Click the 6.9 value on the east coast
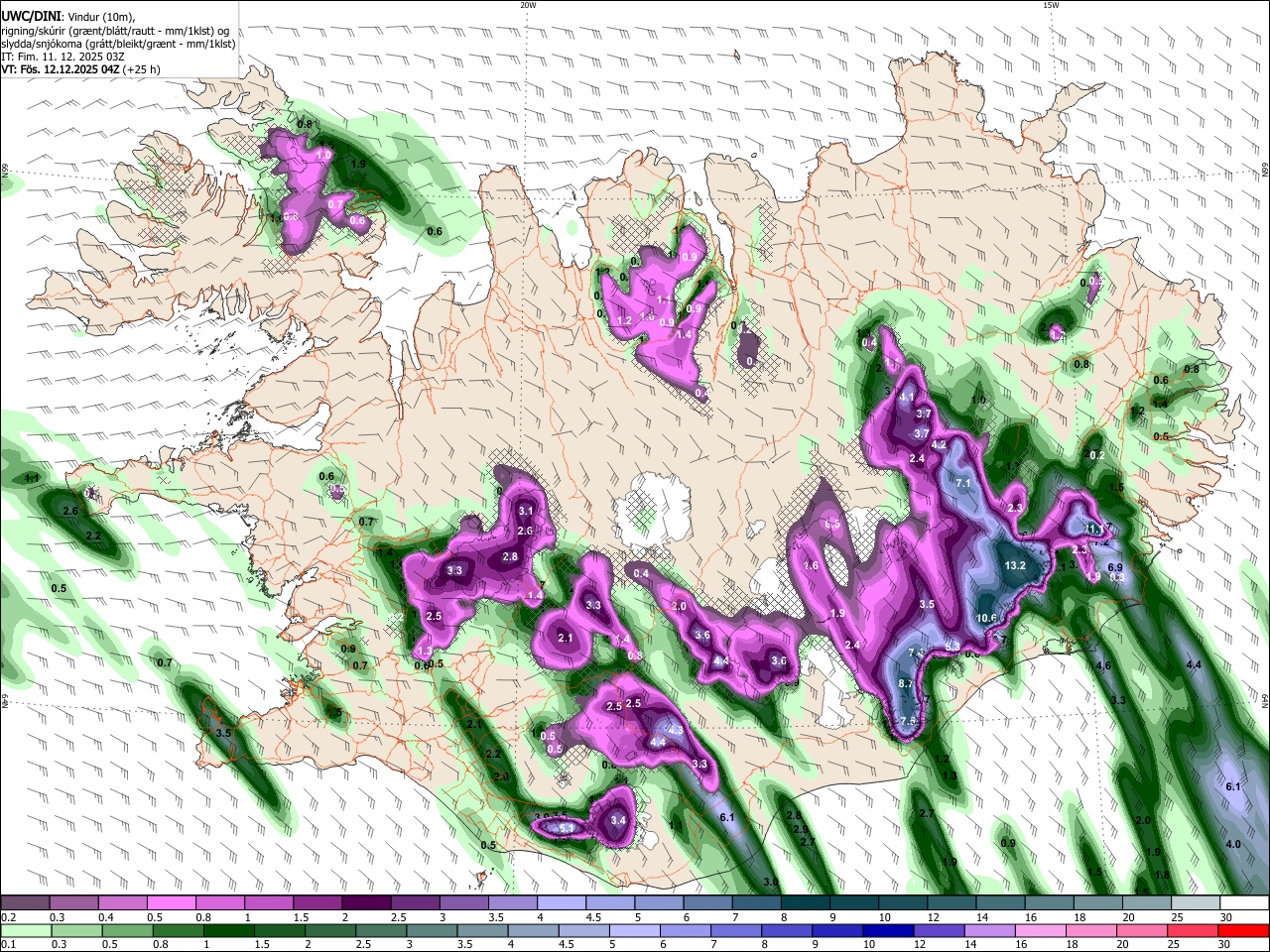This screenshot has height=952, width=1270. pos(1114,567)
